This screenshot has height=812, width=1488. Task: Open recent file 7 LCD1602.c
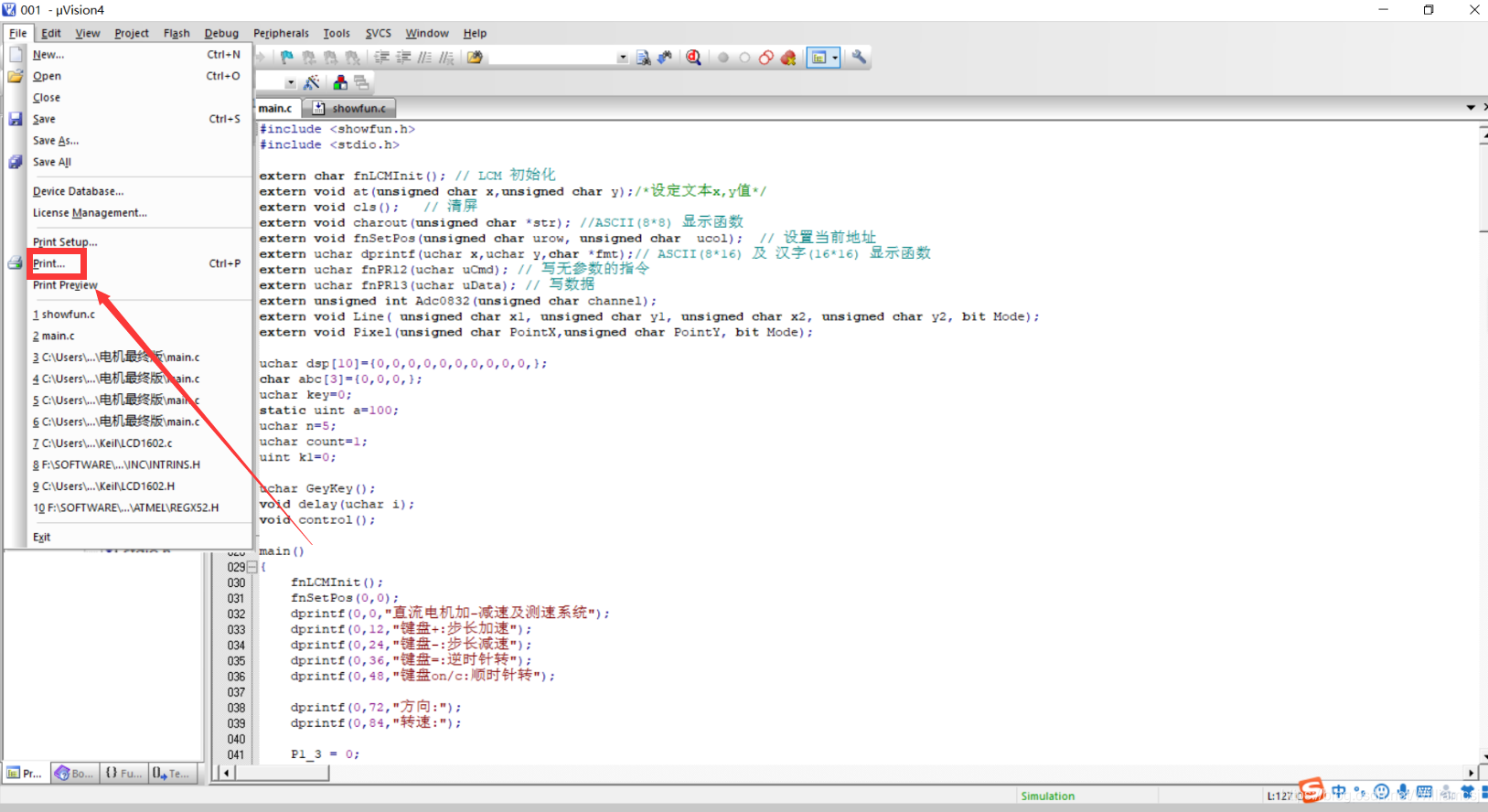(128, 443)
